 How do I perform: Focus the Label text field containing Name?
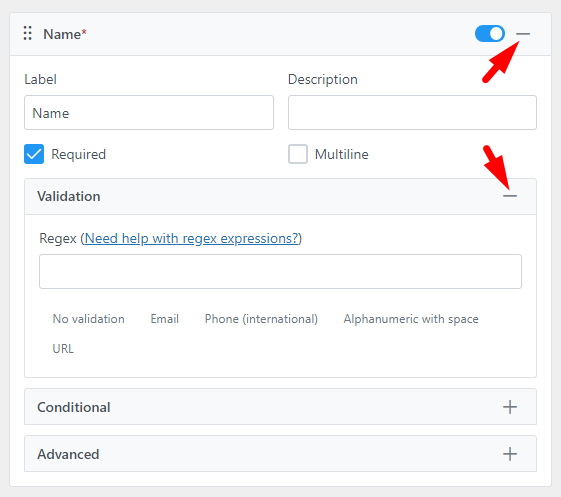point(149,113)
